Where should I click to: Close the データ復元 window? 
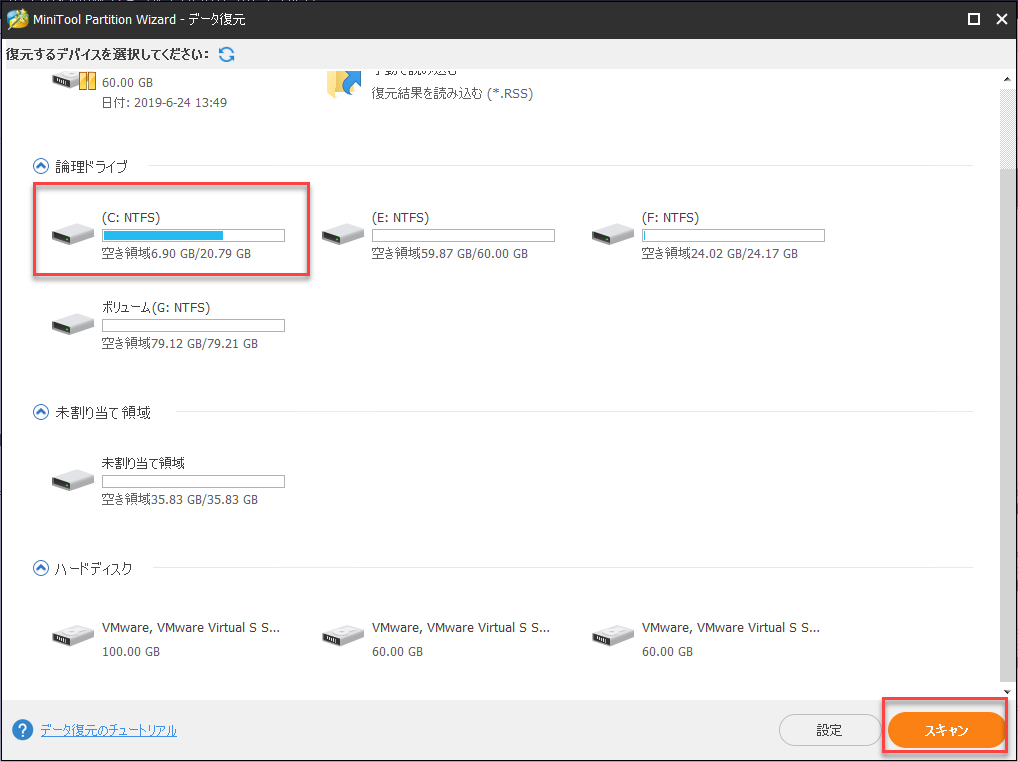click(1002, 19)
